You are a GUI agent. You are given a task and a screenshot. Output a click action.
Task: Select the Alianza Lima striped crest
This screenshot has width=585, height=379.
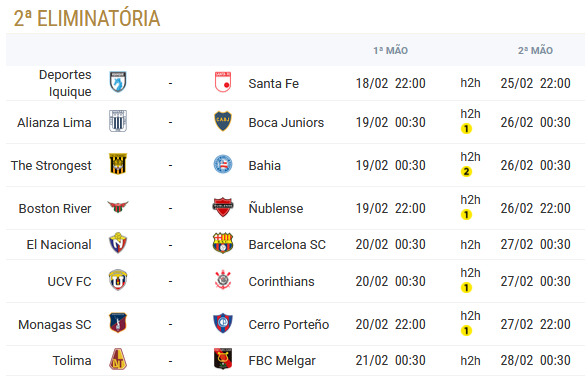[118, 121]
